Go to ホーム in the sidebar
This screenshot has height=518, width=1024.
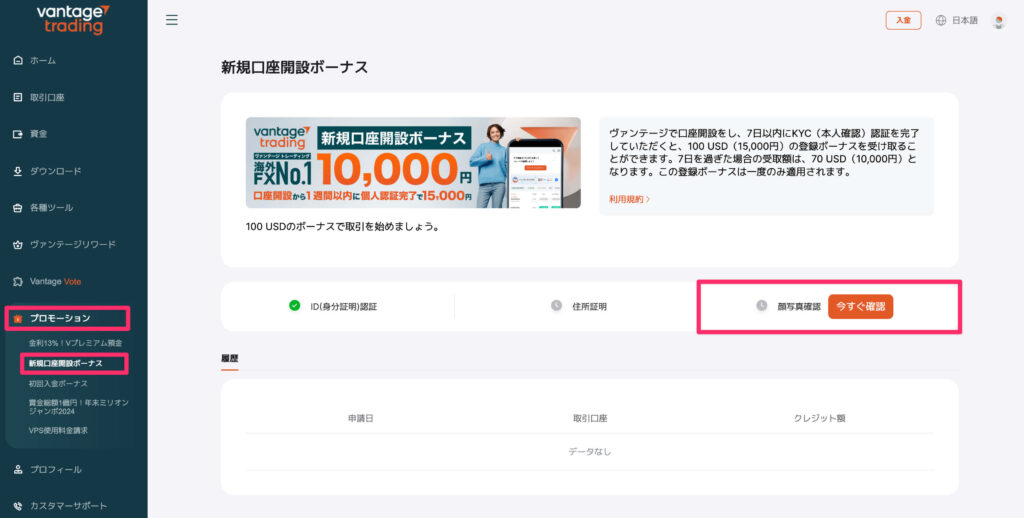(x=42, y=61)
